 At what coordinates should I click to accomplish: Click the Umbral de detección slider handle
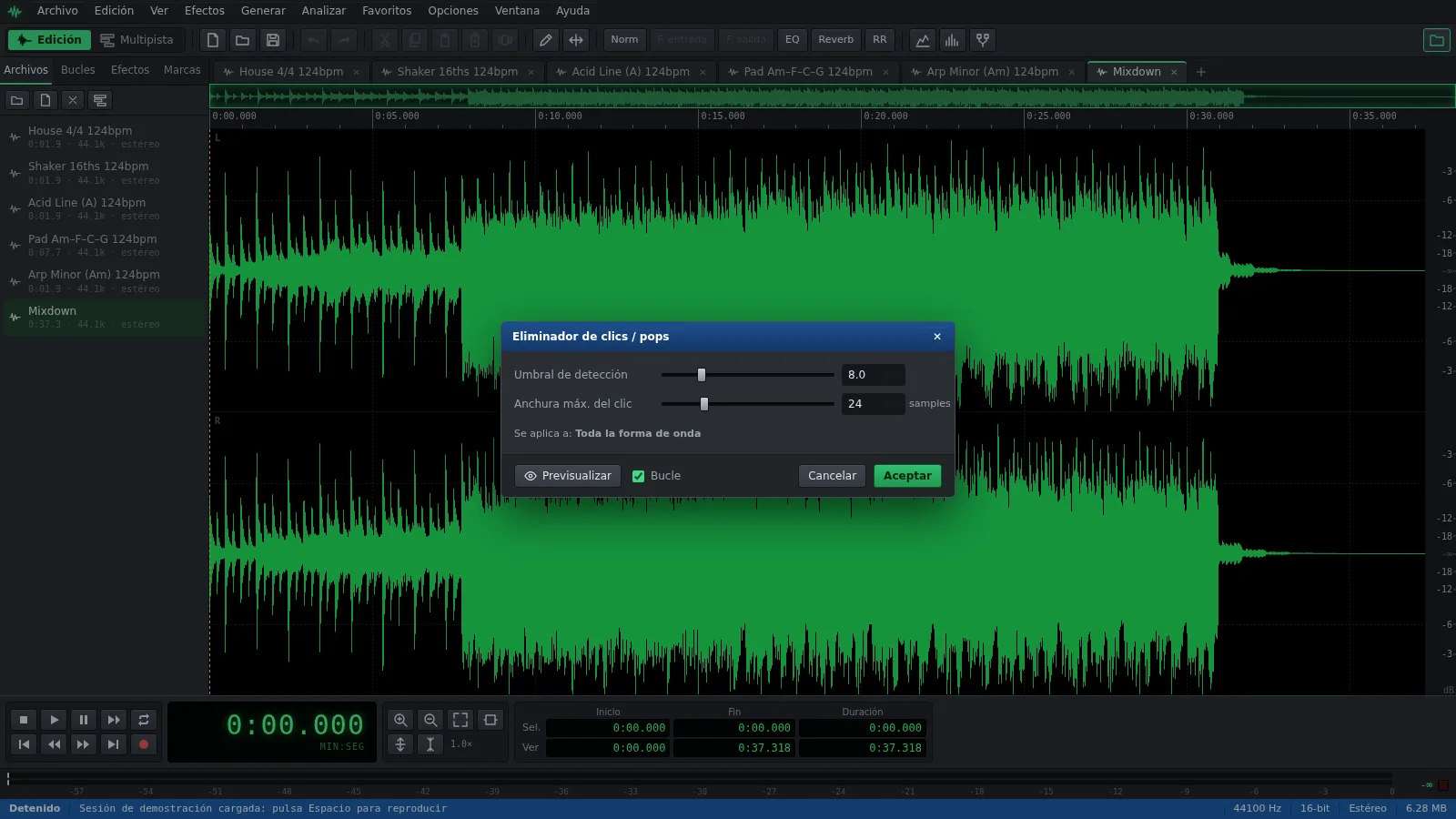(702, 375)
